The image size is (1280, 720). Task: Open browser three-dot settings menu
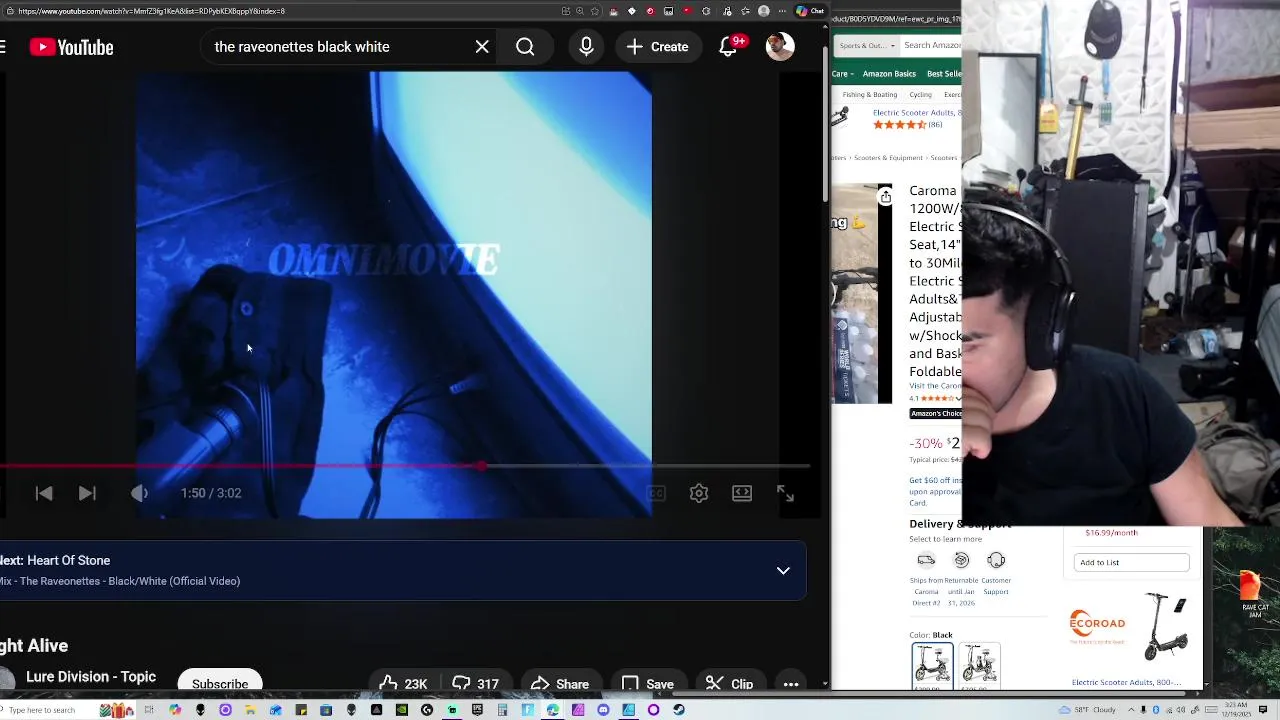pyautogui.click(x=782, y=11)
